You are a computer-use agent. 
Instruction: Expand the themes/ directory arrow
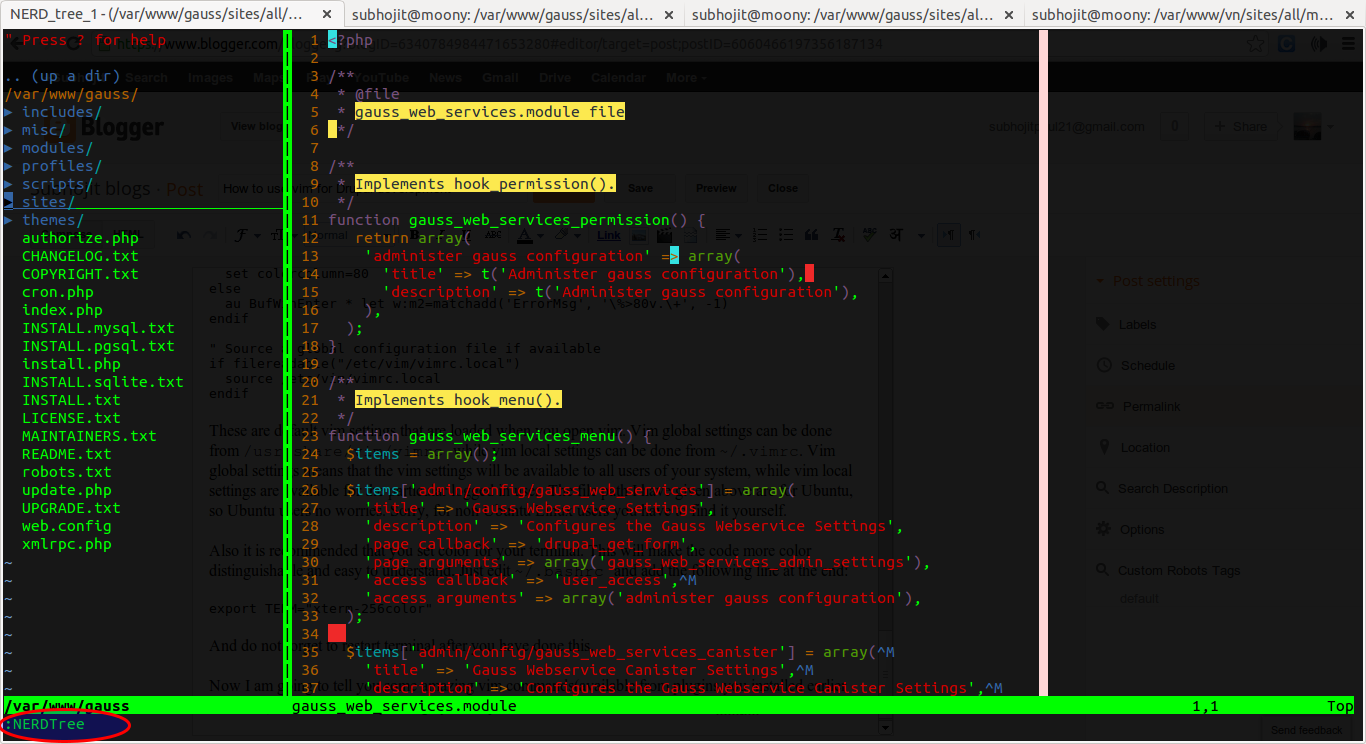click(x=9, y=220)
